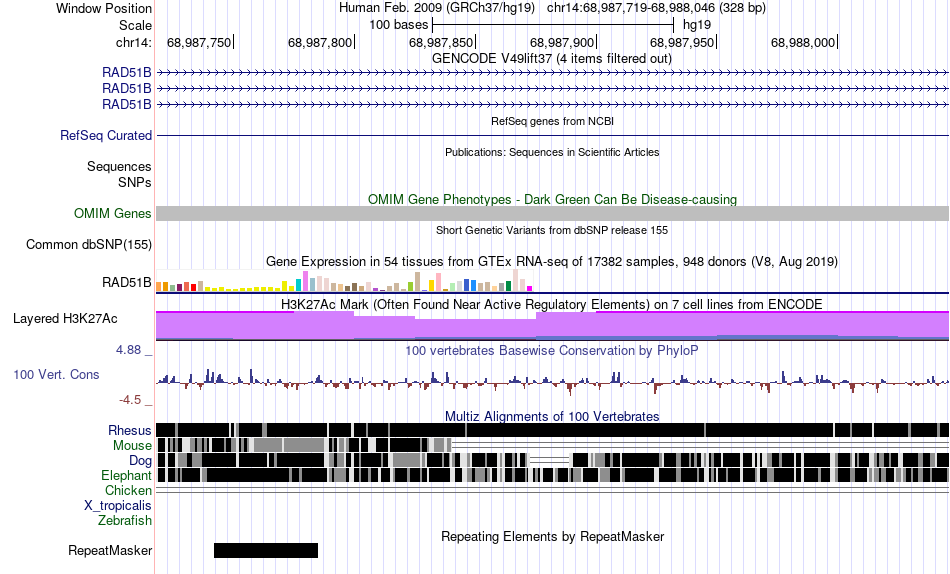Screen dimensions: 950x574
Task: Click the Common dbSNP(155) track label
Action: (89, 244)
